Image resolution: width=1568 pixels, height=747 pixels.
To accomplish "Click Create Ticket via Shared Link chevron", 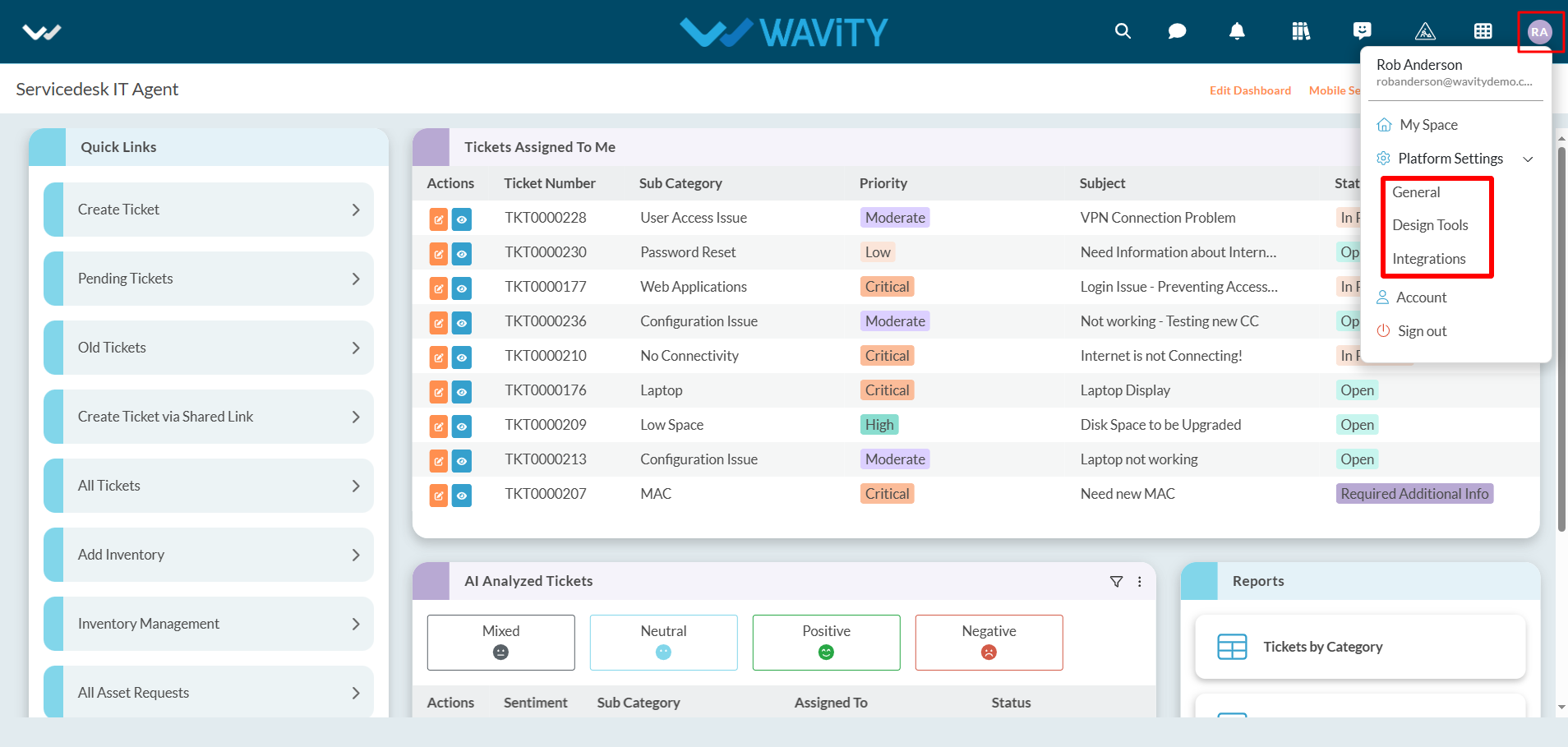I will (356, 417).
